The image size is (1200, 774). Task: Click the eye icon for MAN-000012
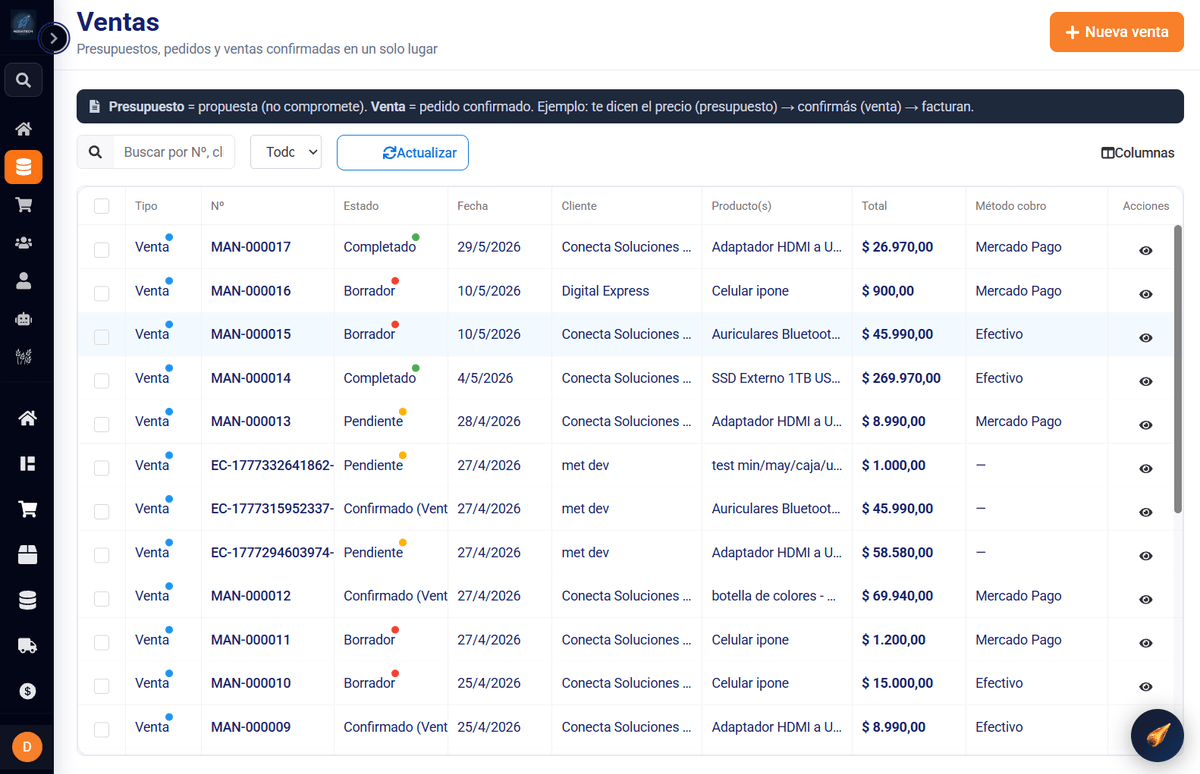1146,599
